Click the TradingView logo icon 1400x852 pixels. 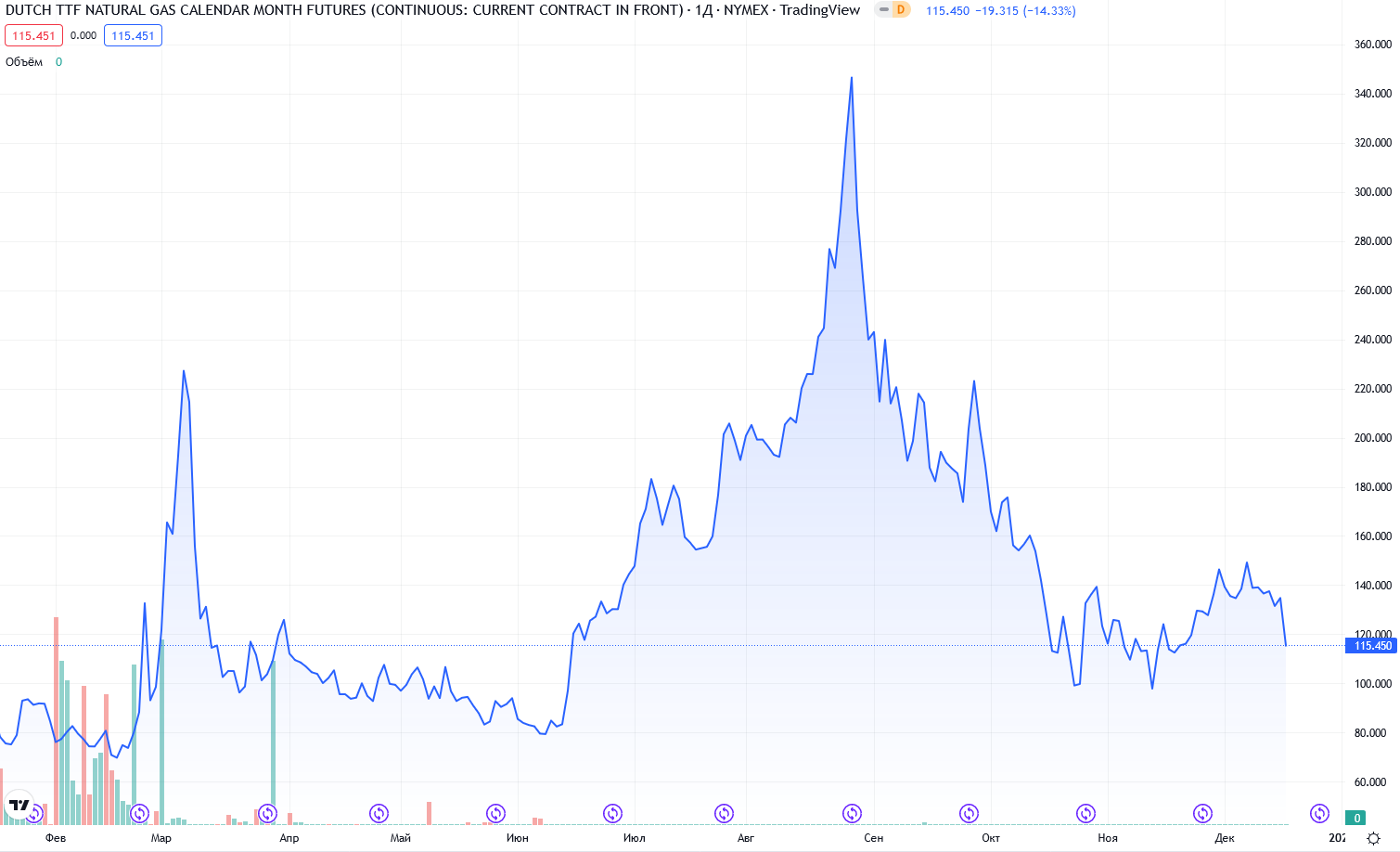19,805
